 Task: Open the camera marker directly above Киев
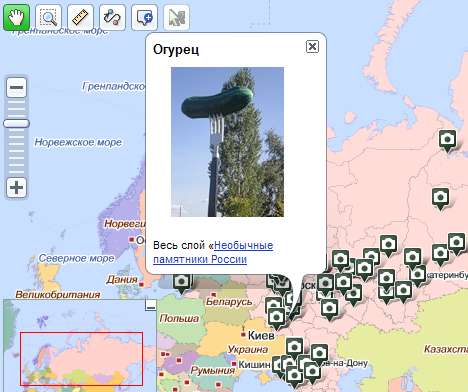point(276,318)
